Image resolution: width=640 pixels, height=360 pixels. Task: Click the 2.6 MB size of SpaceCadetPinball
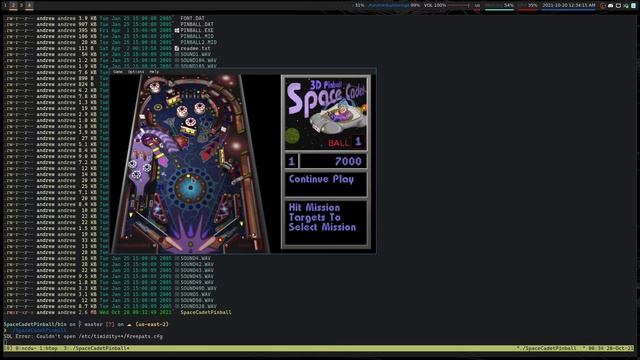pos(87,312)
